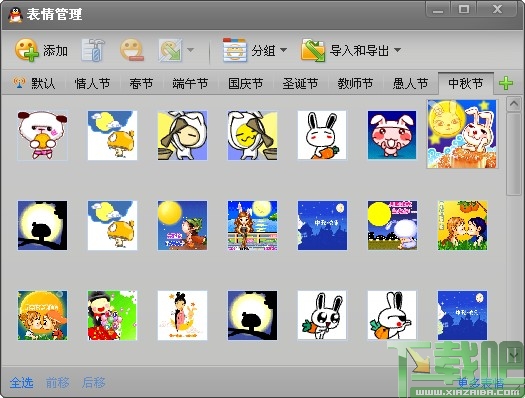Click the Add emoticon (添加) icon

(x=27, y=50)
